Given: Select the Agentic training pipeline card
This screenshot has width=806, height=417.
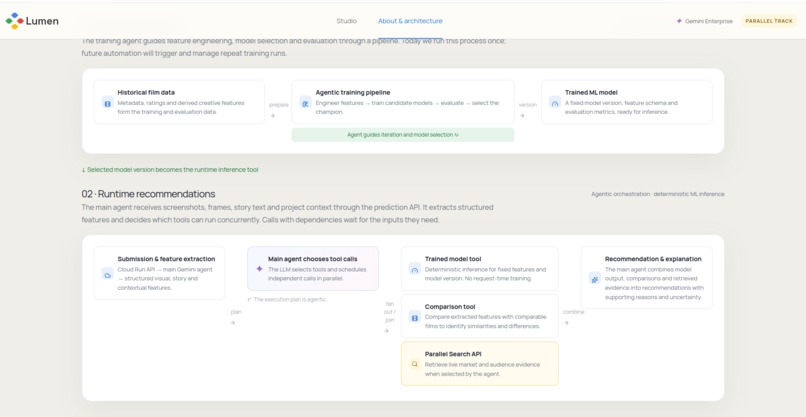Looking at the screenshot, I should 403,102.
